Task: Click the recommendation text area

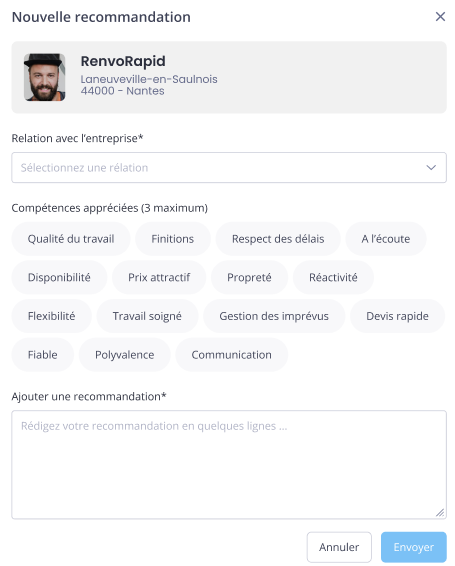Action: pos(229,465)
